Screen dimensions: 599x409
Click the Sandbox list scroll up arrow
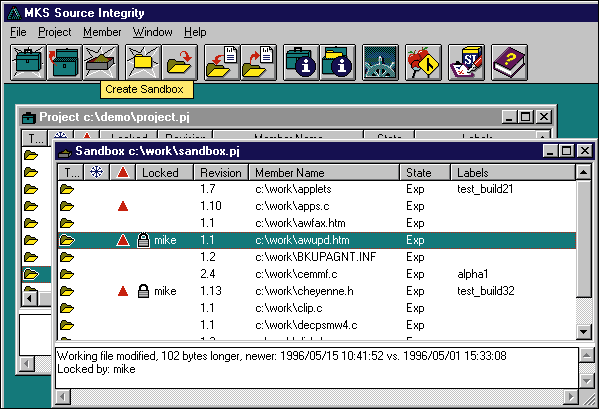click(x=583, y=173)
